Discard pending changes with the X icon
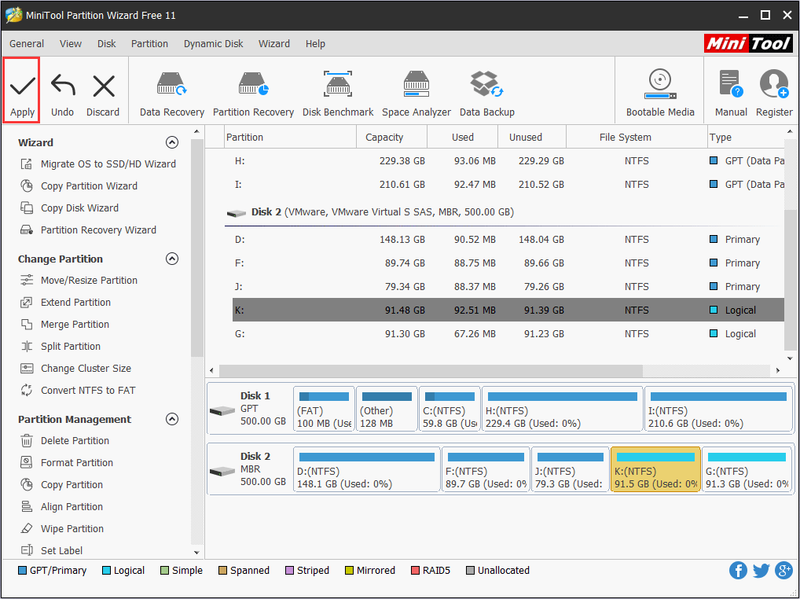The height and width of the screenshot is (599, 800). point(104,86)
